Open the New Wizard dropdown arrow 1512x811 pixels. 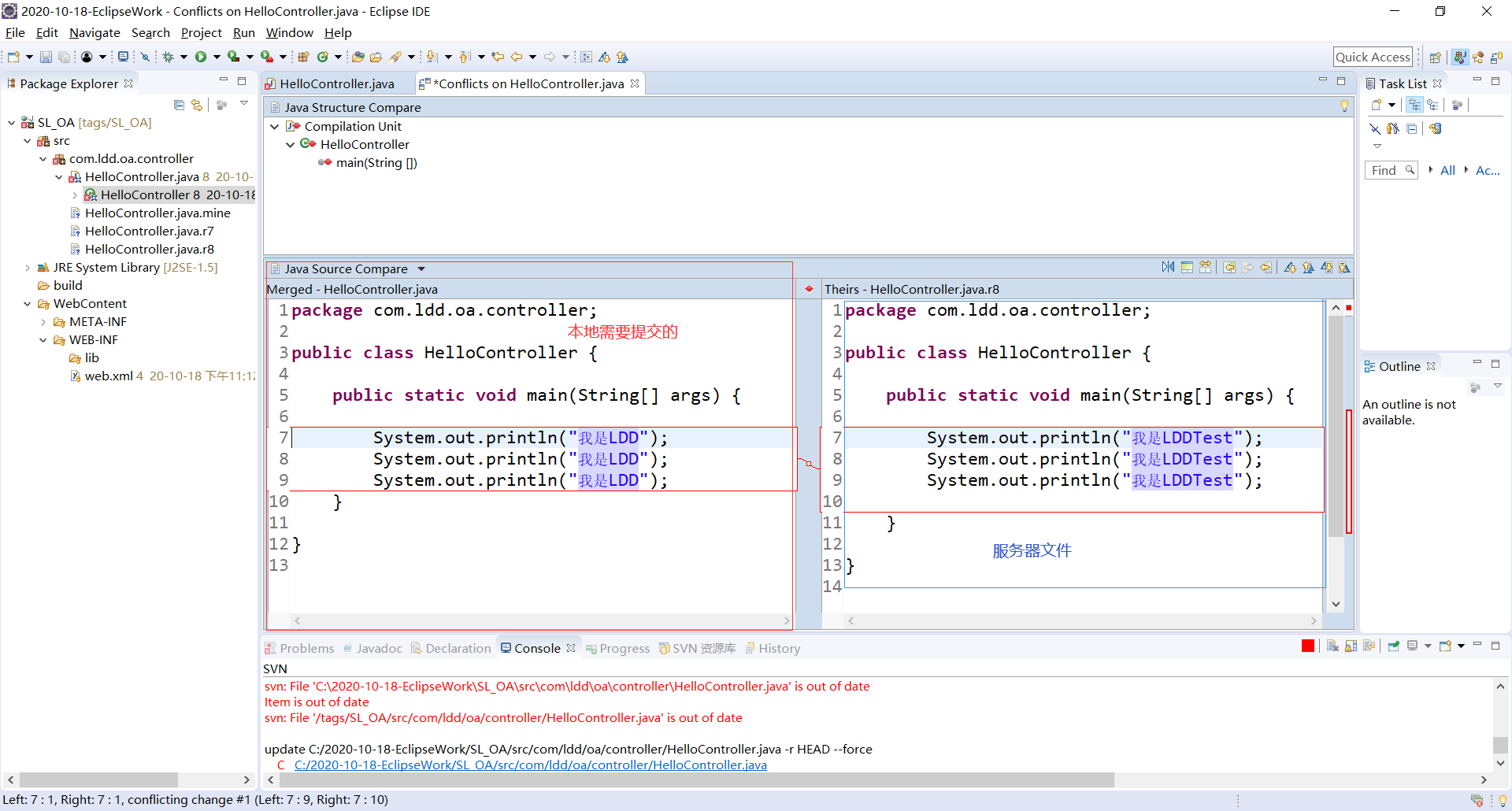(29, 56)
